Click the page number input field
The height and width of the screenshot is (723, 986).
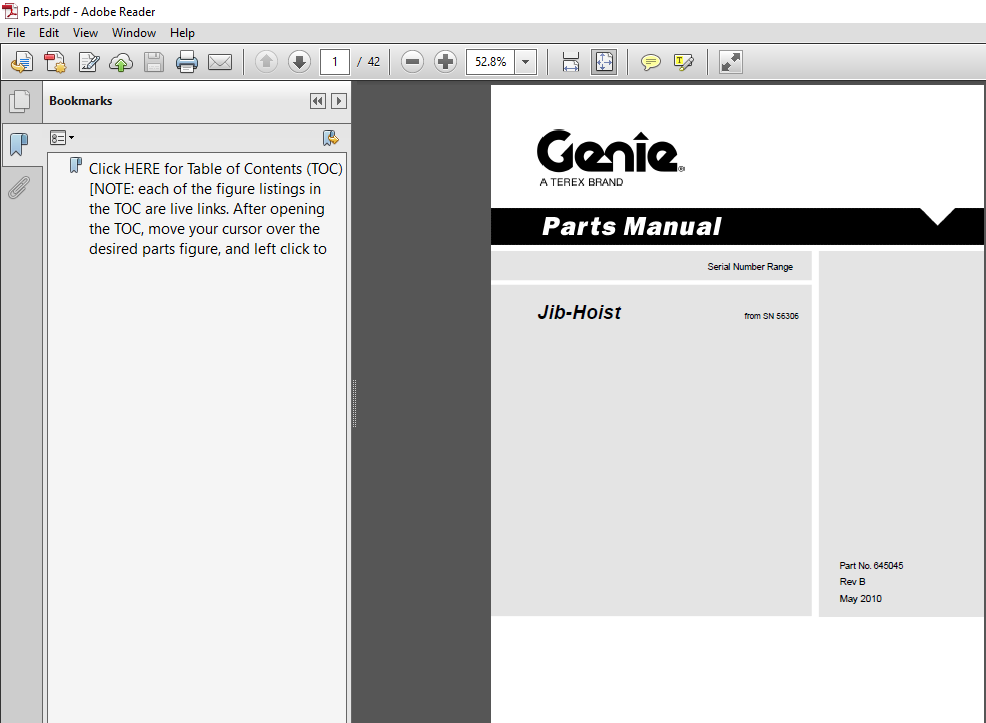pos(335,62)
